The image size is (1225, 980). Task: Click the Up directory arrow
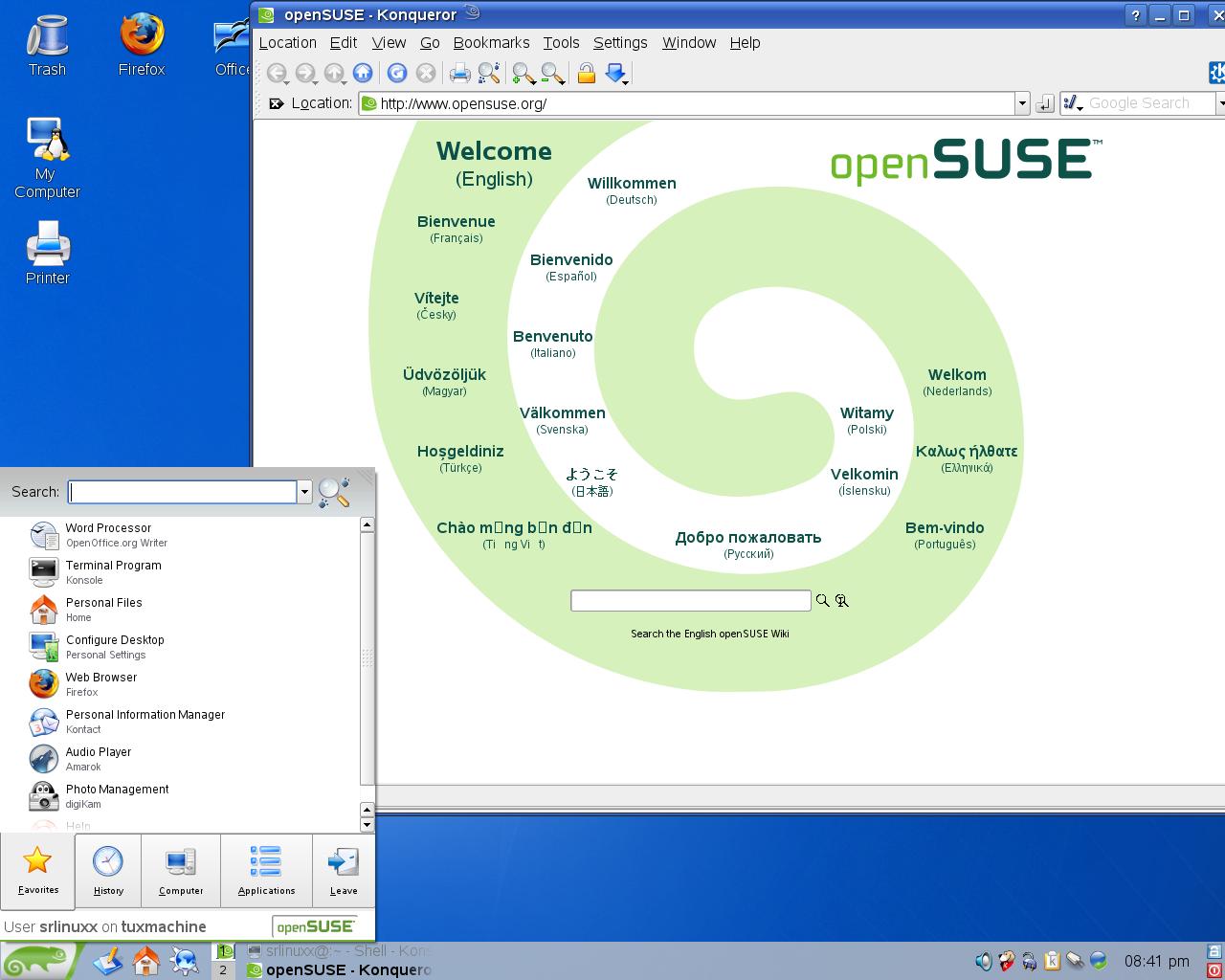pos(334,73)
